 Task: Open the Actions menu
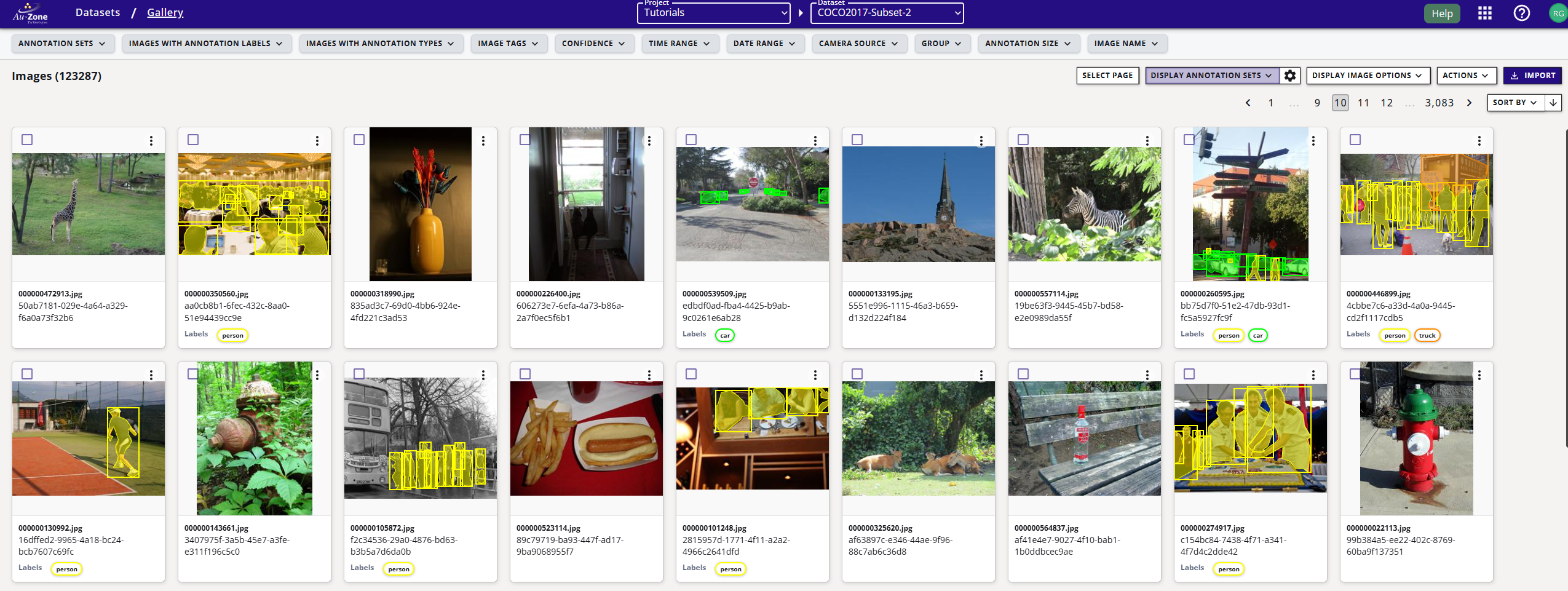(1465, 76)
